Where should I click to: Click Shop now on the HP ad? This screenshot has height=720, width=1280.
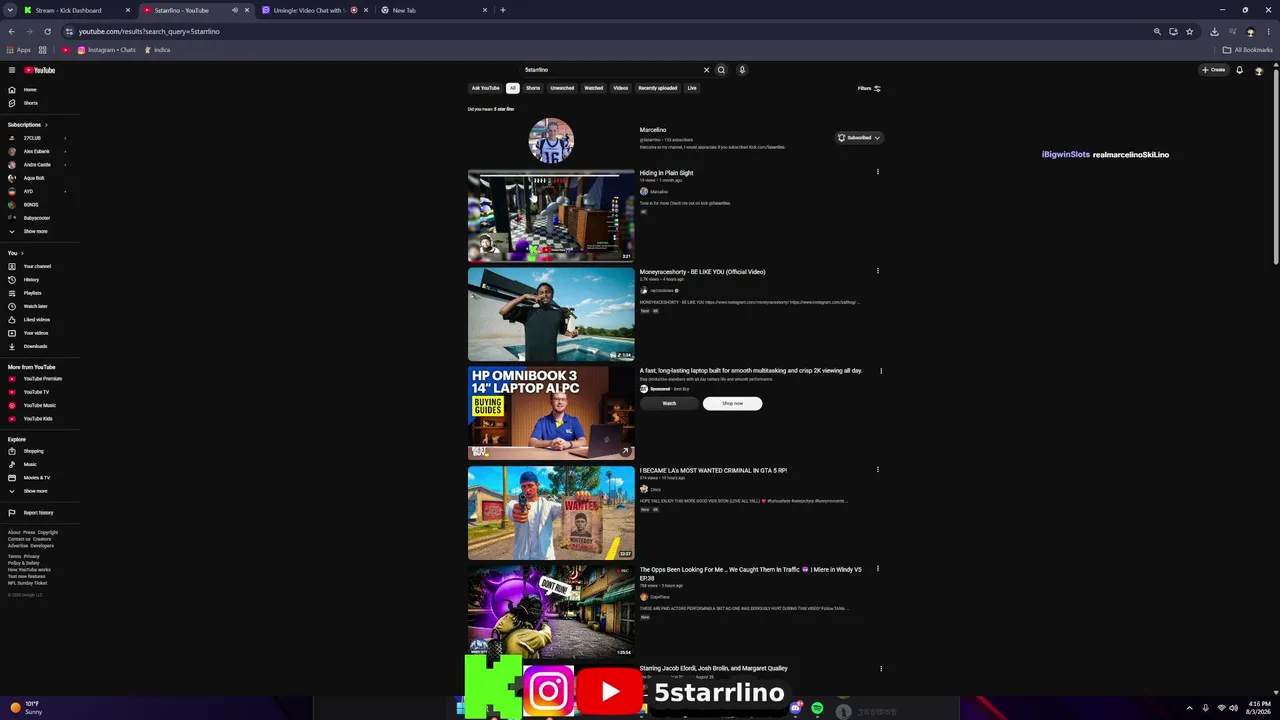tap(732, 403)
